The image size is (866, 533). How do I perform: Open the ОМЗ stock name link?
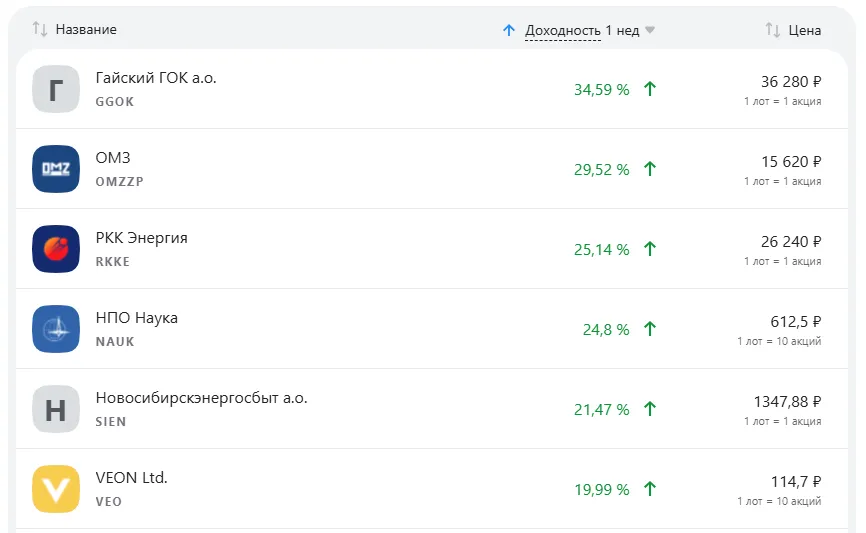click(x=113, y=158)
